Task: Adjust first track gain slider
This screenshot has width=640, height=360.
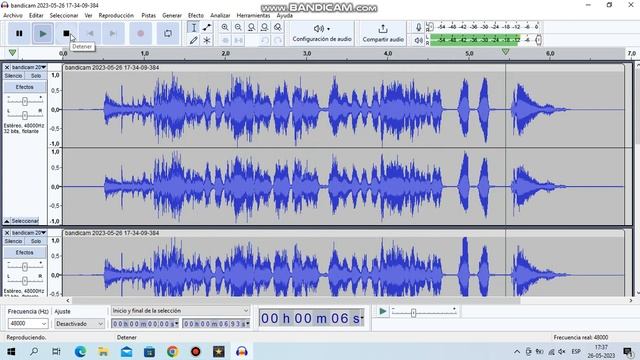Action: coord(24,101)
